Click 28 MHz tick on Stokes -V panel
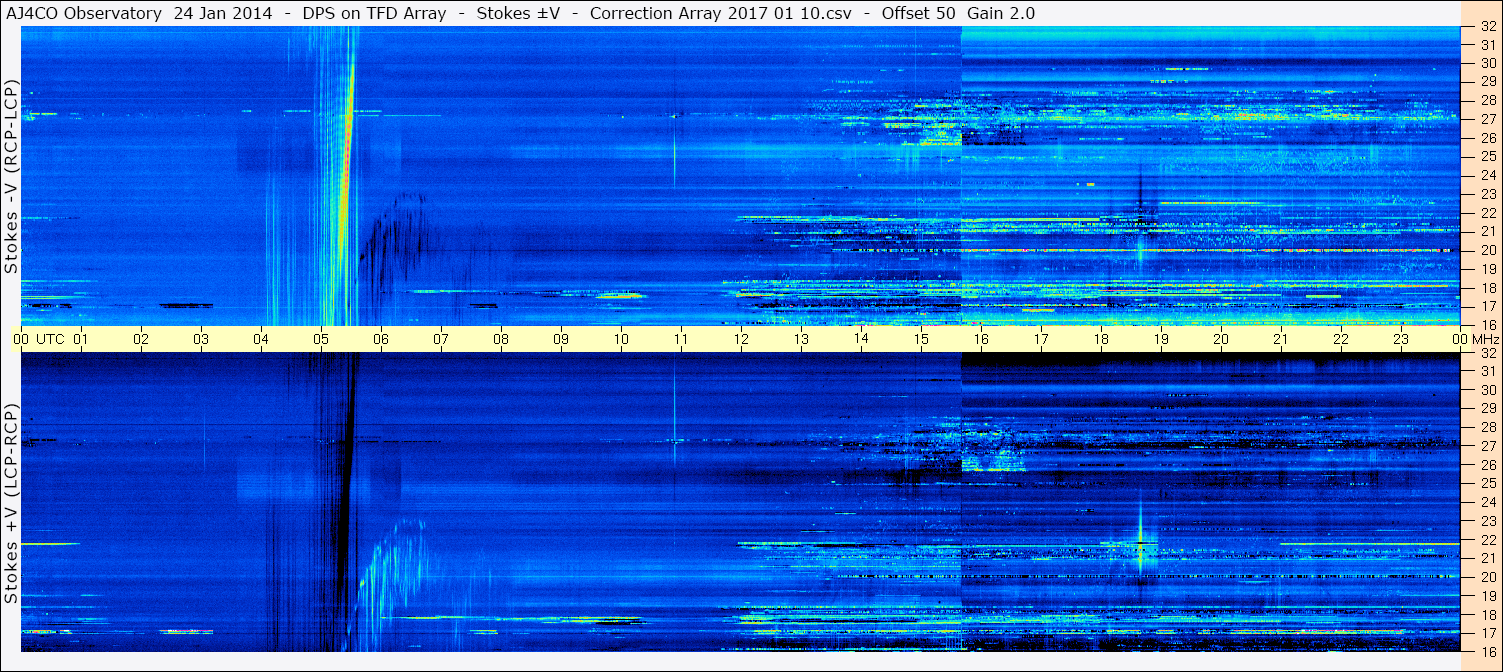 [1487, 100]
